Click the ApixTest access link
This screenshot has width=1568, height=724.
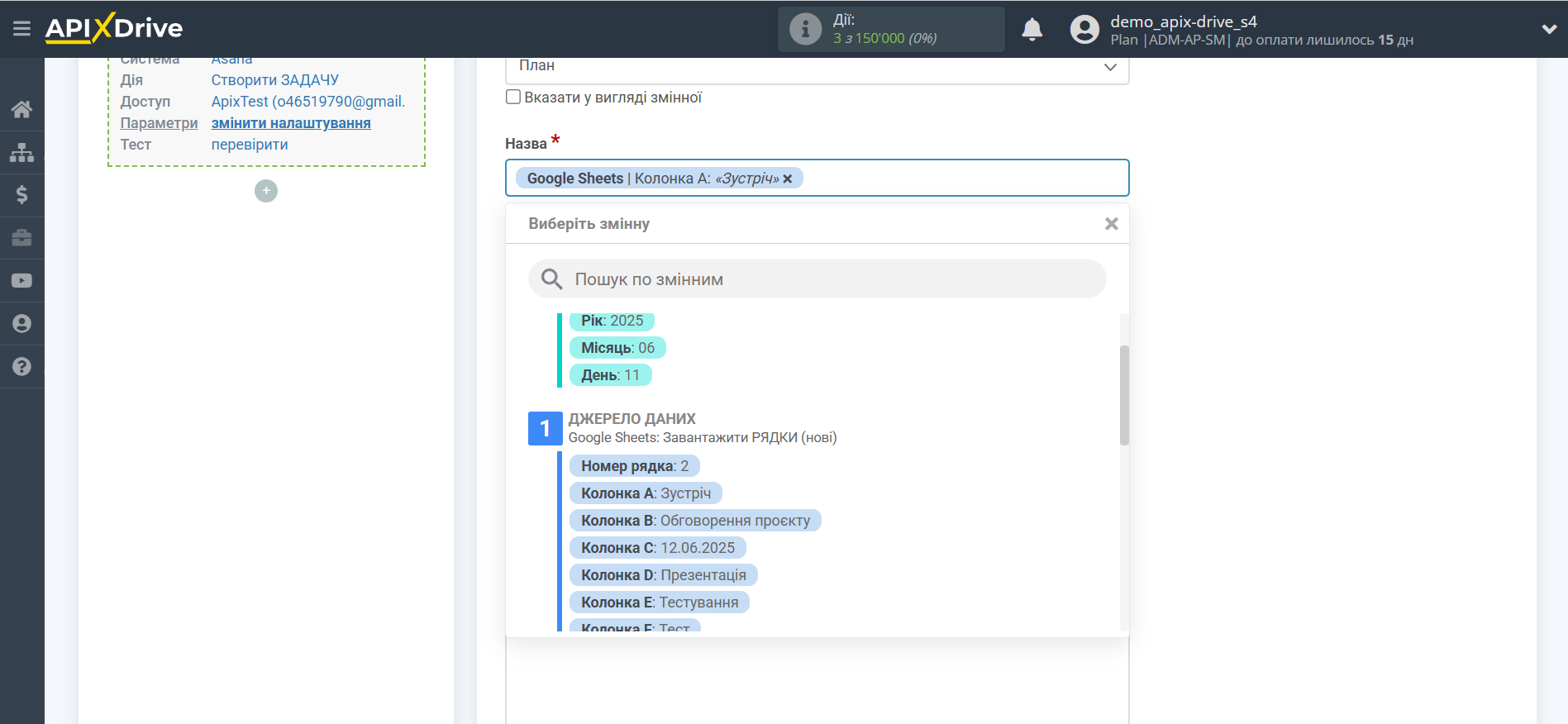coord(308,102)
